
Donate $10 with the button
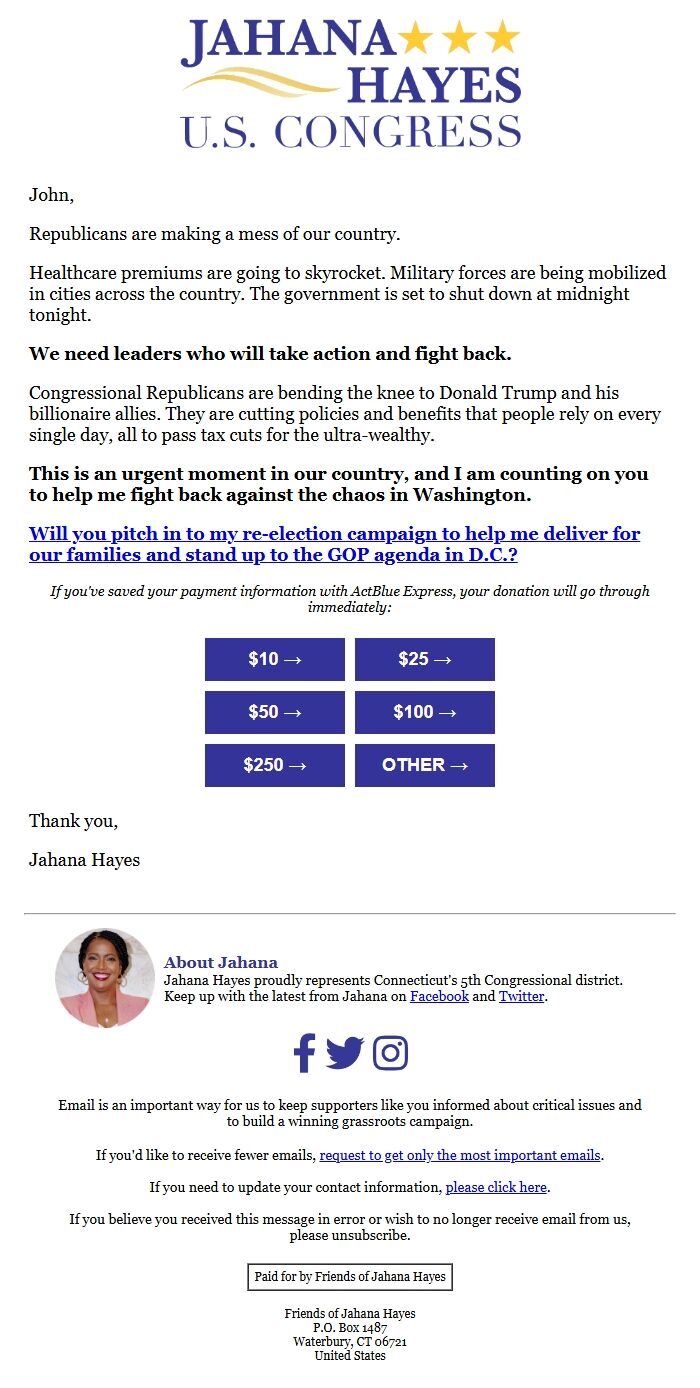tap(275, 659)
